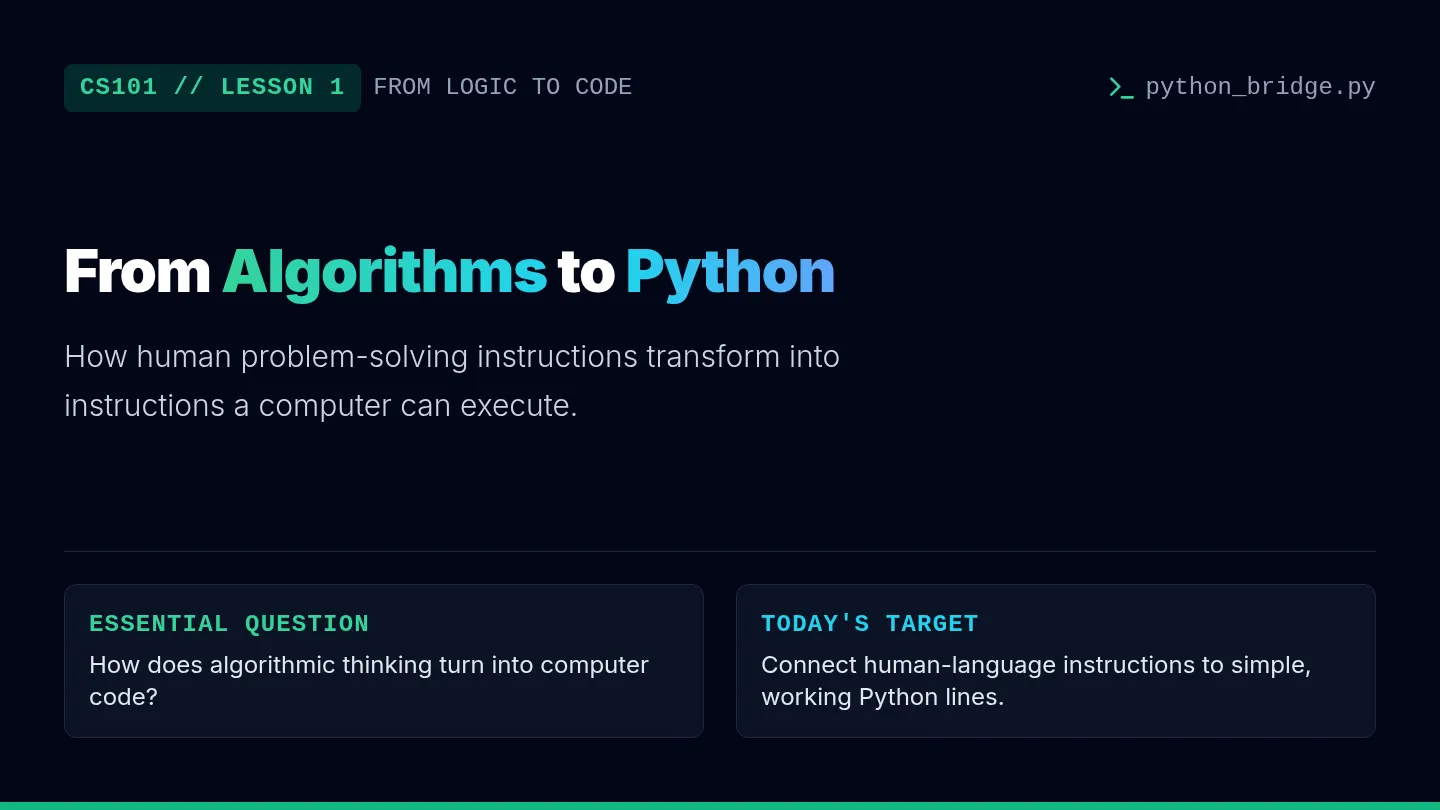Click the python_bridge.py filename
The width and height of the screenshot is (1440, 810).
tap(1260, 87)
